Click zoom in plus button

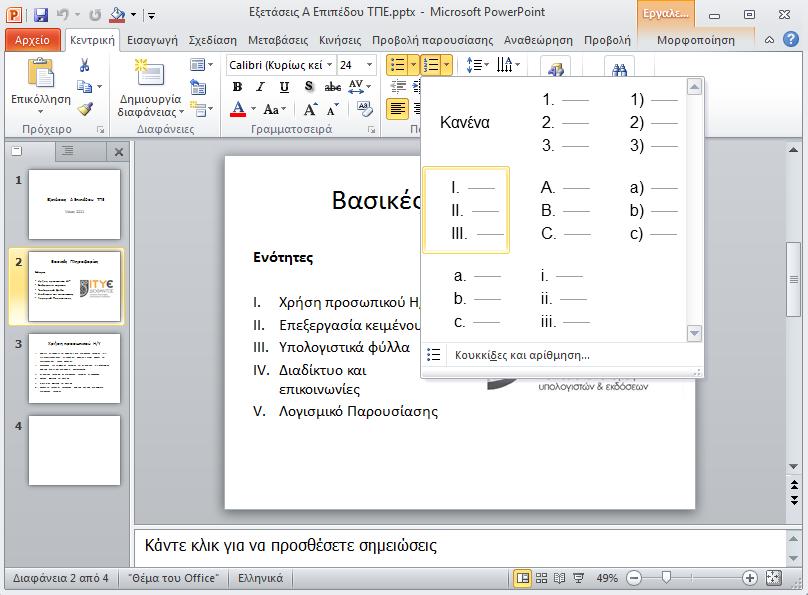749,578
